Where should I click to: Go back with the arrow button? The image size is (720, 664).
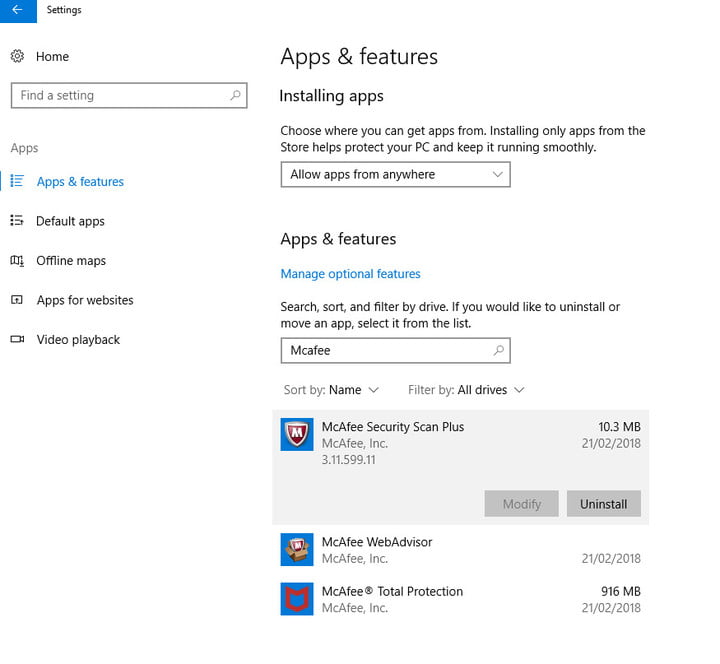pos(18,10)
